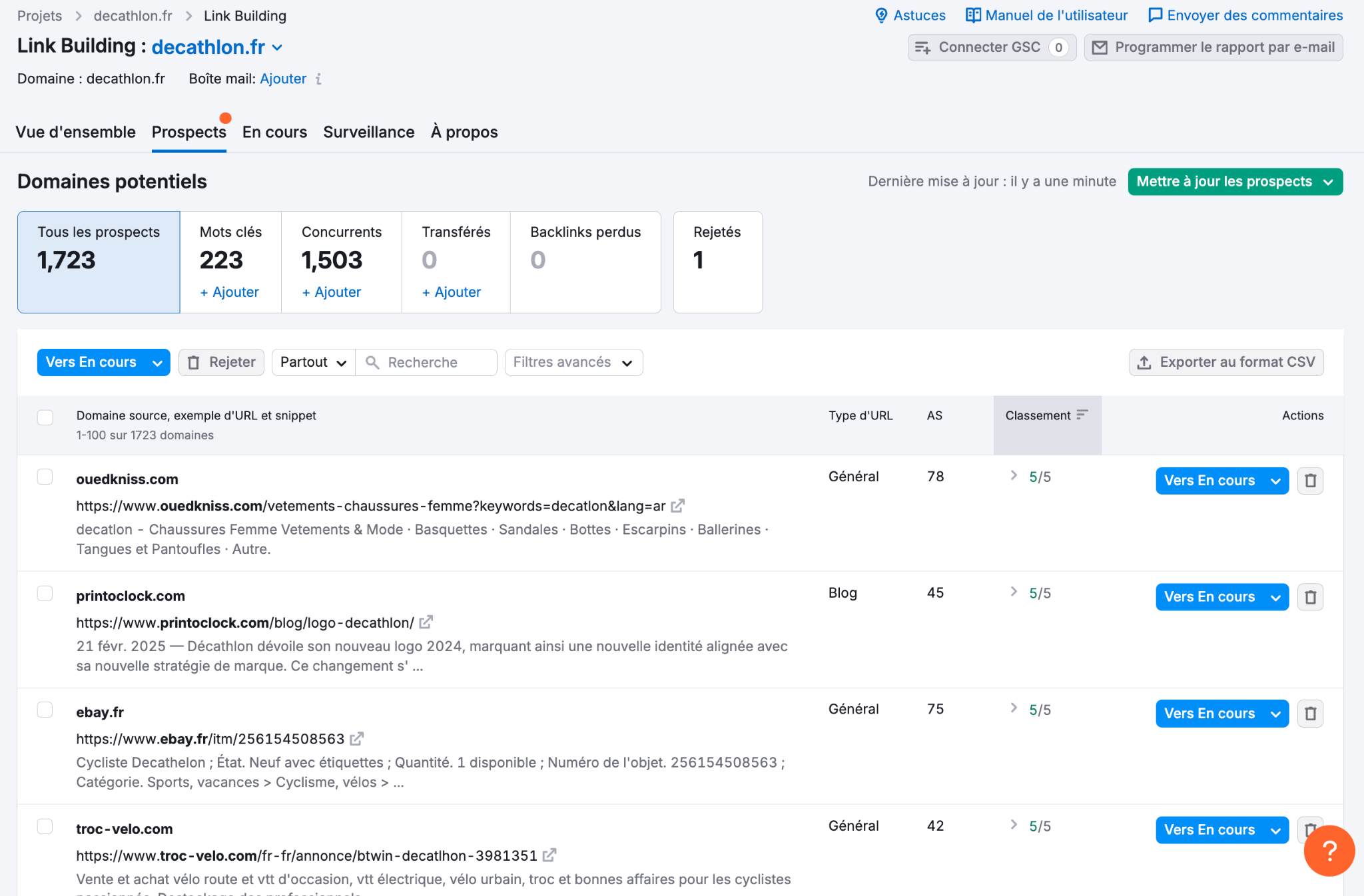Delete the ebay.fr prospect with trash icon

1310,714
